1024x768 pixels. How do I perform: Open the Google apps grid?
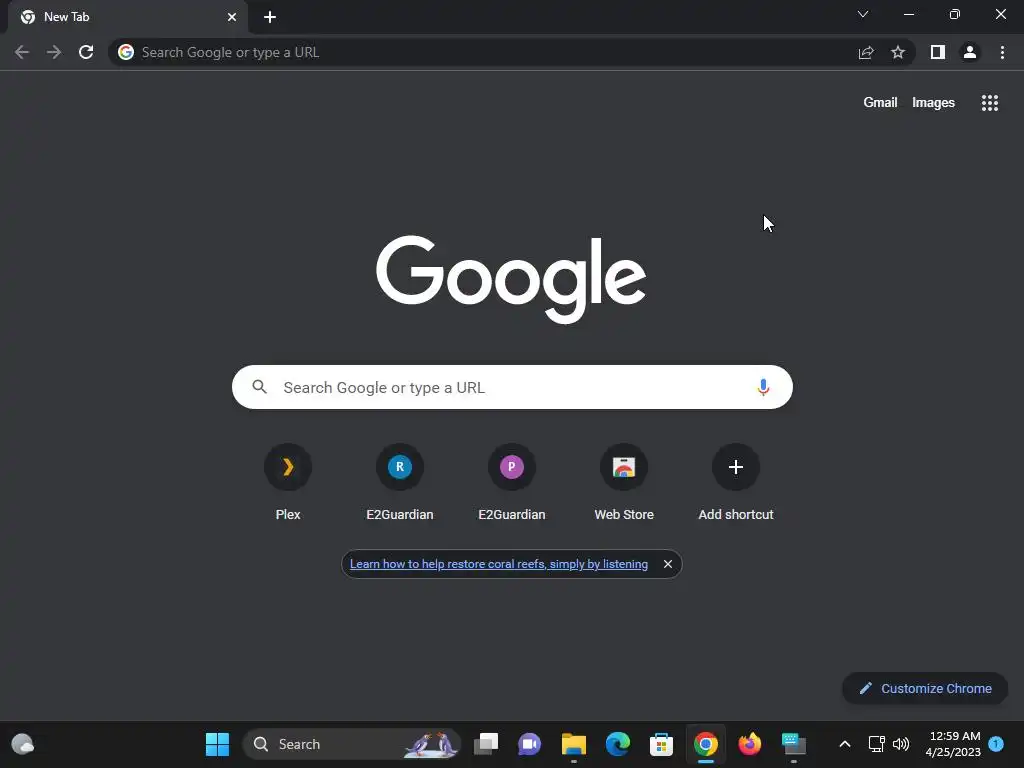[x=989, y=103]
